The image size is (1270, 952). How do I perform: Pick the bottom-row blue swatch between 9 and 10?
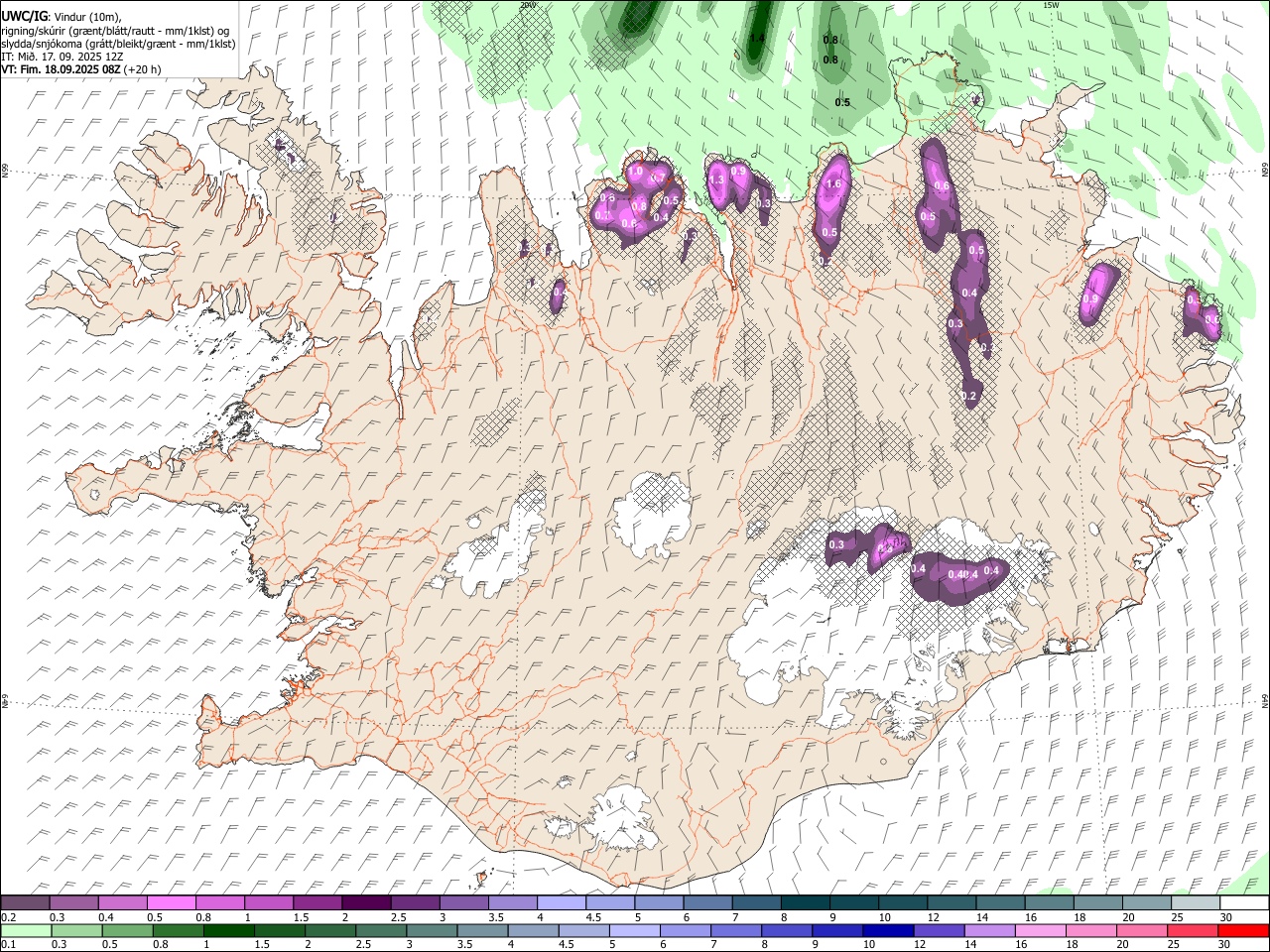836,930
